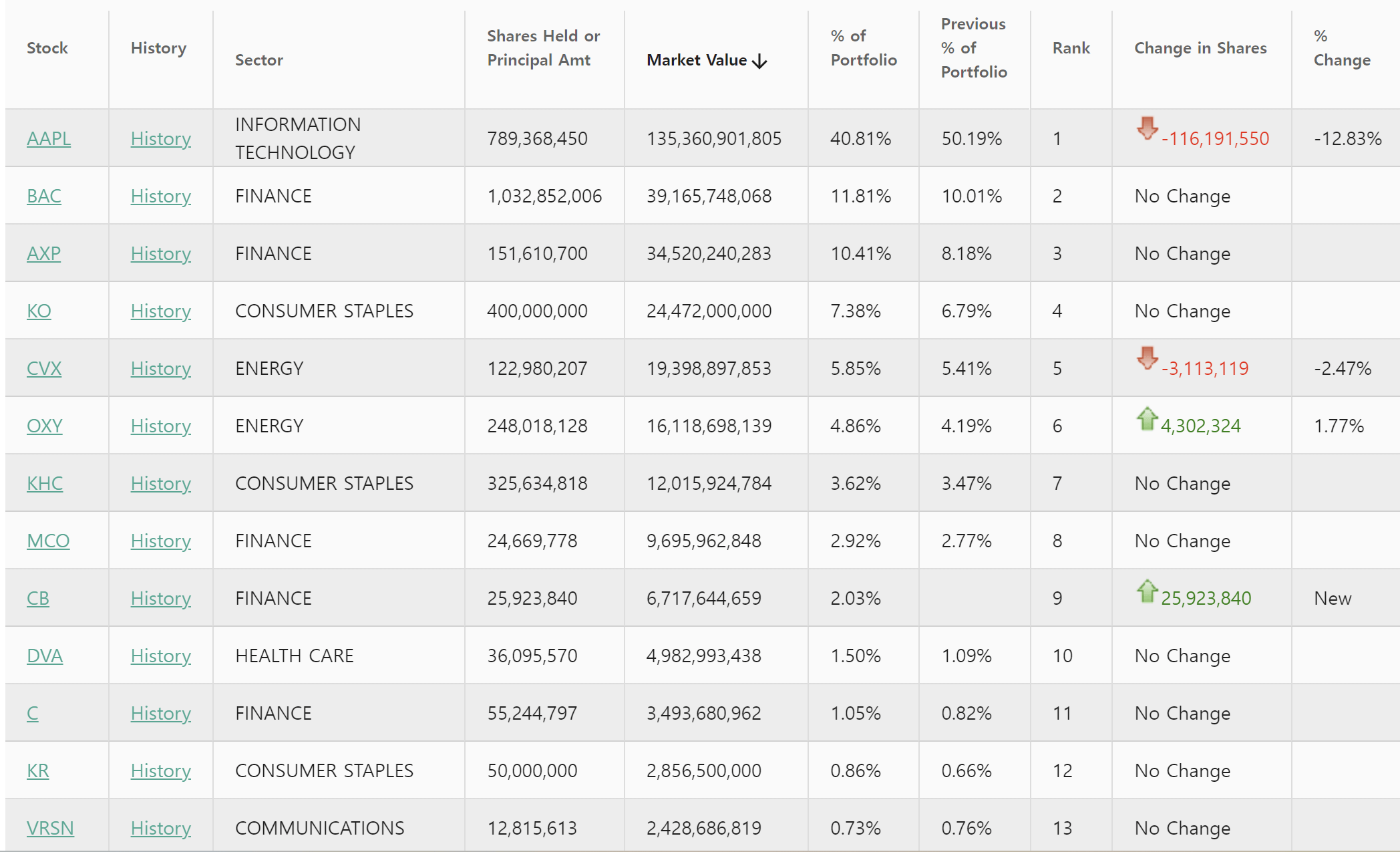Click CB change in shares 25,923,840
Image resolution: width=1400 pixels, height=852 pixels.
click(1206, 598)
